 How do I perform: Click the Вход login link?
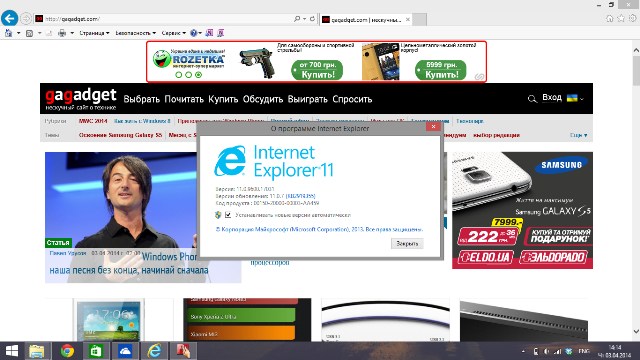(x=552, y=98)
